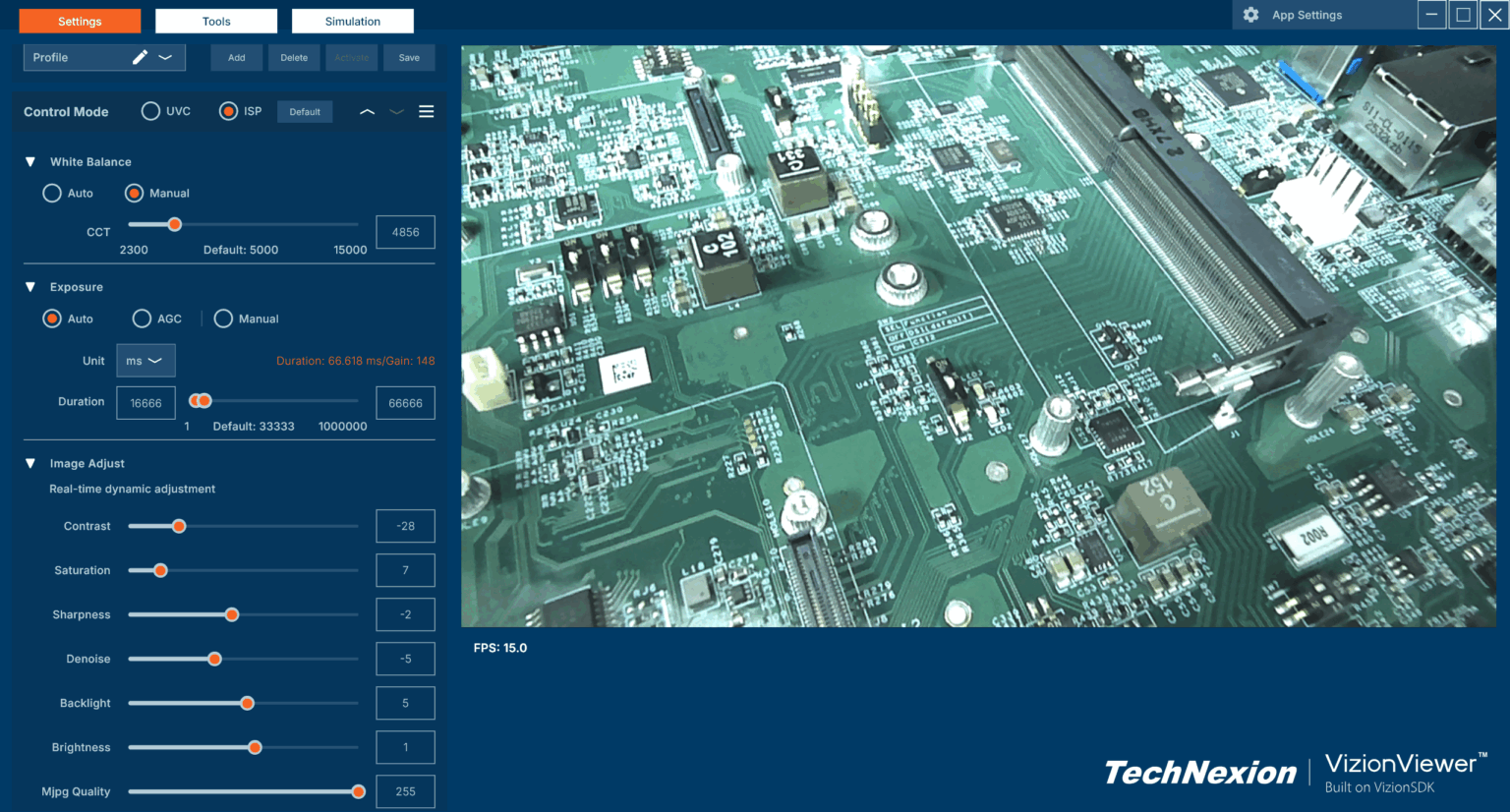The width and height of the screenshot is (1510, 812).
Task: Collapse the White Balance section
Action: pos(30,161)
